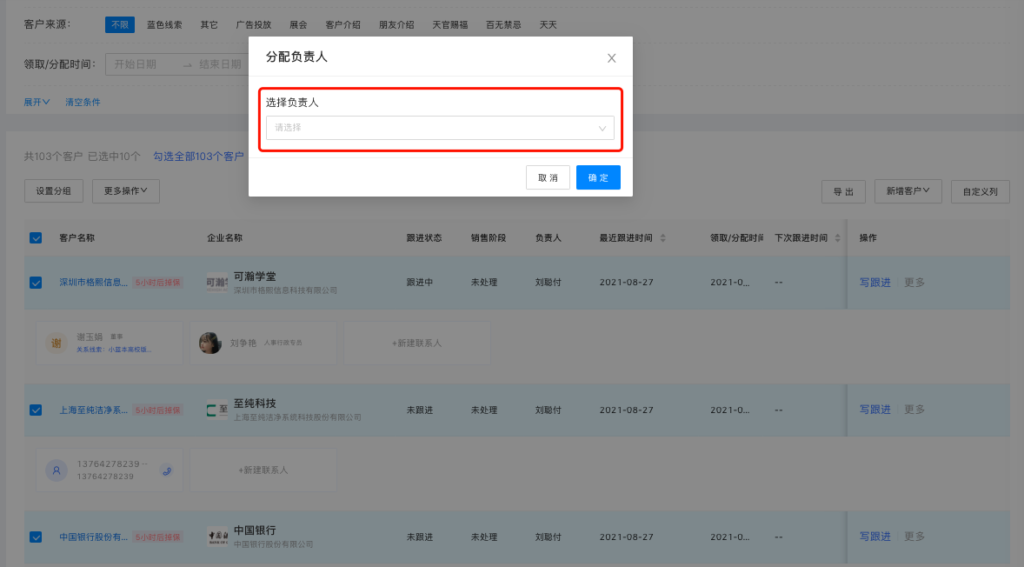The image size is (1024, 567).
Task: Close the 分配负责人 dialog with X
Action: click(611, 58)
